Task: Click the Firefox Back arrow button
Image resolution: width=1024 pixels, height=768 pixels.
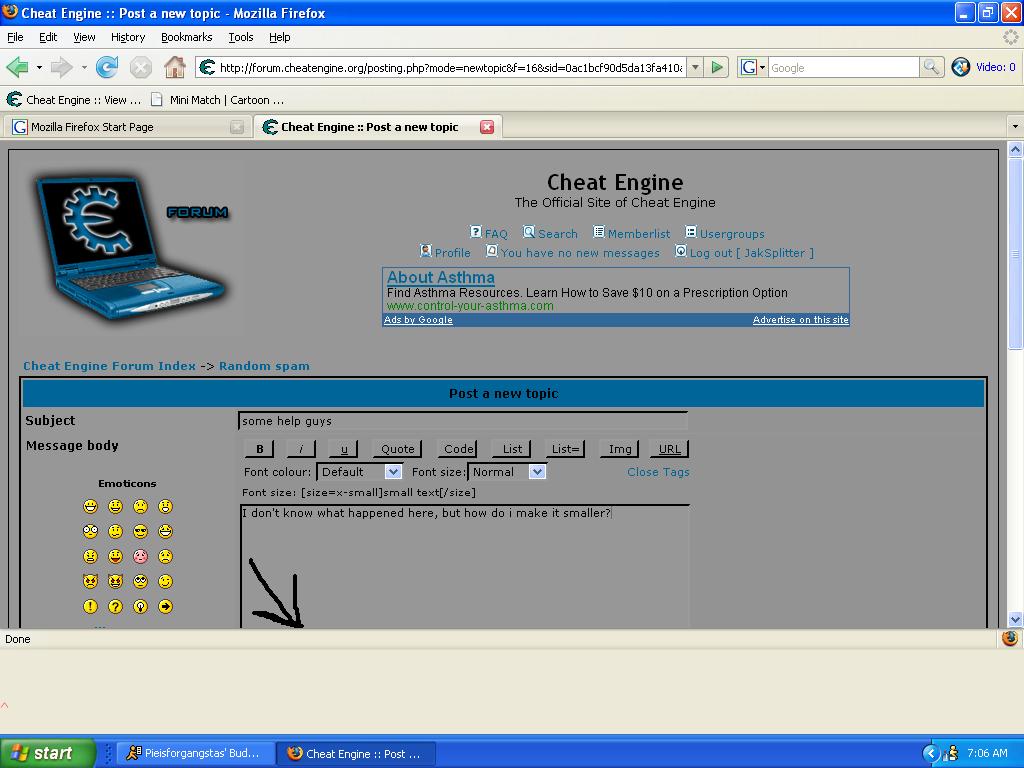Action: [x=18, y=67]
